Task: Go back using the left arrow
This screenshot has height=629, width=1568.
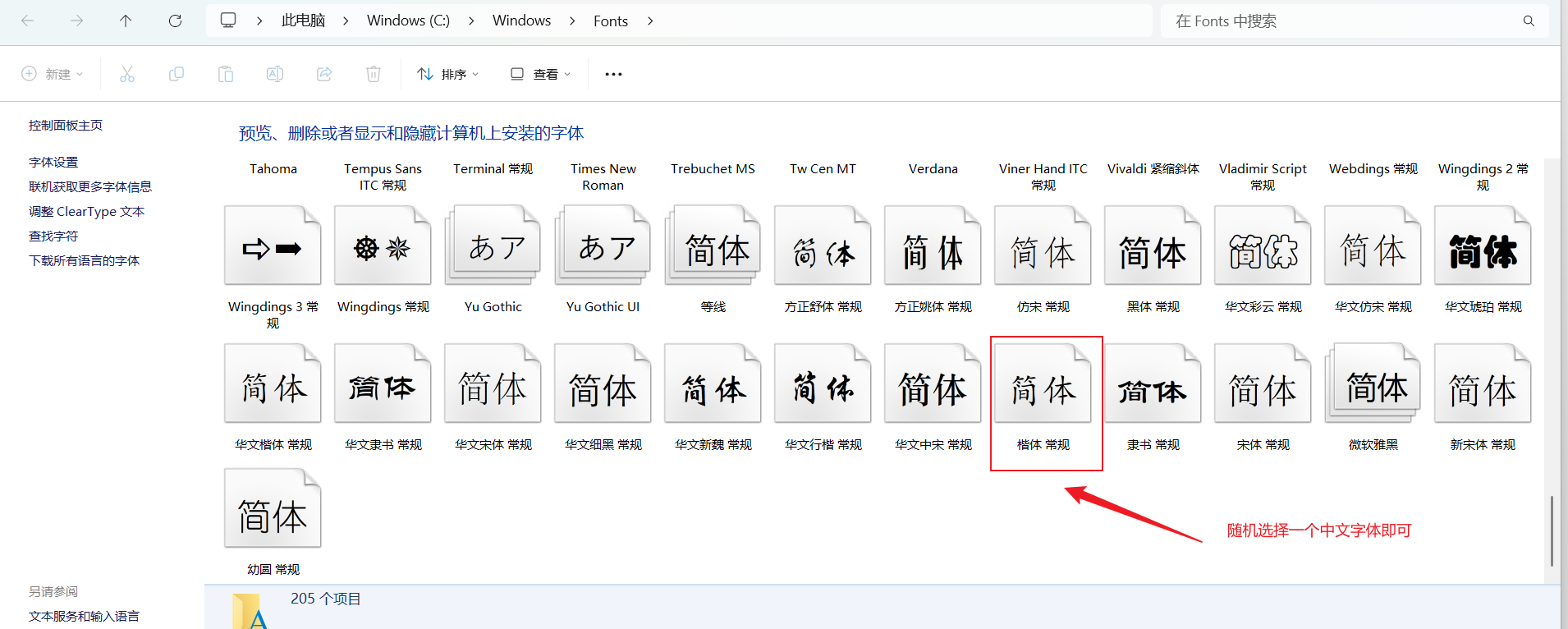Action: coord(28,21)
